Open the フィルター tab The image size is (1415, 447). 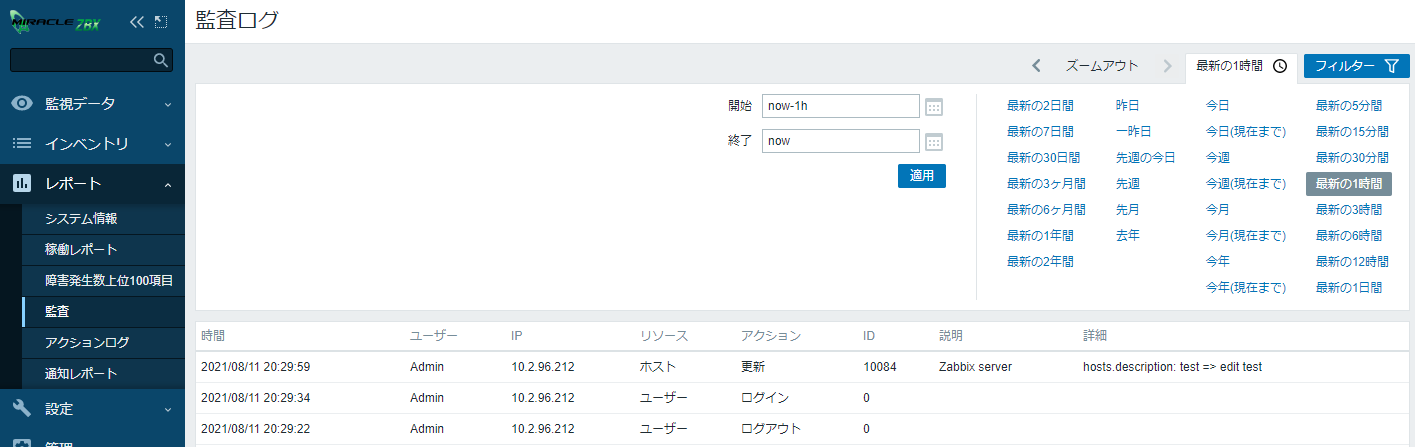[1356, 66]
